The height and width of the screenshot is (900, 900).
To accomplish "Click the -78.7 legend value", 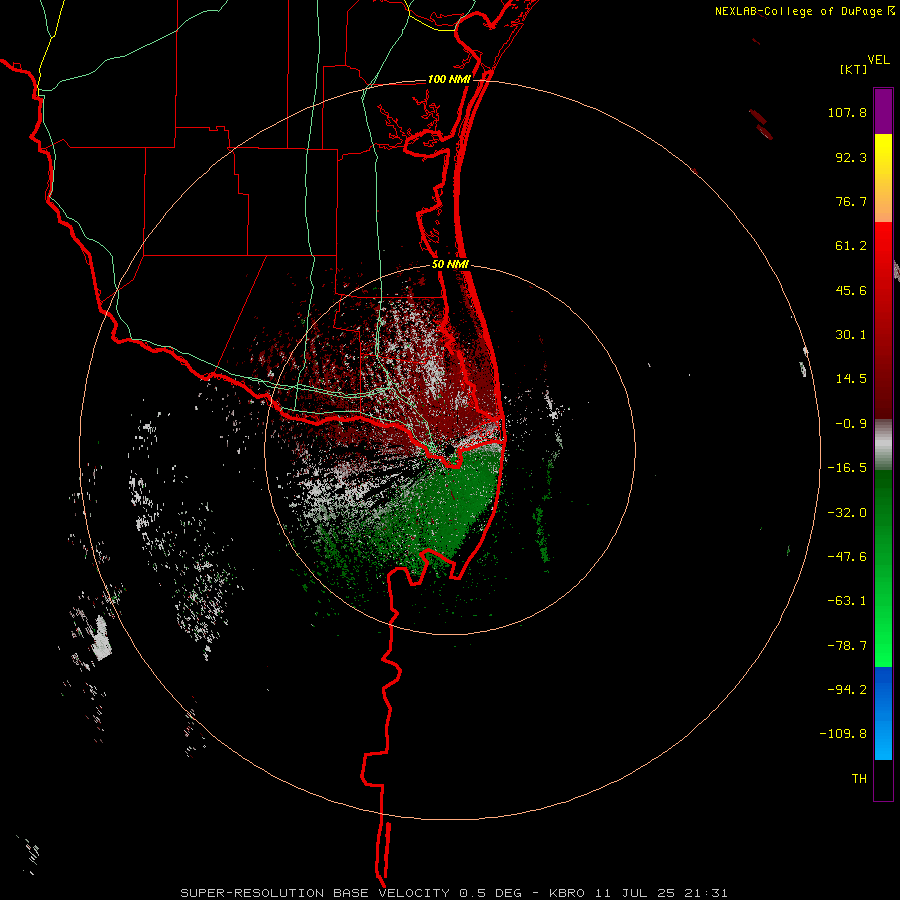I will pyautogui.click(x=847, y=646).
